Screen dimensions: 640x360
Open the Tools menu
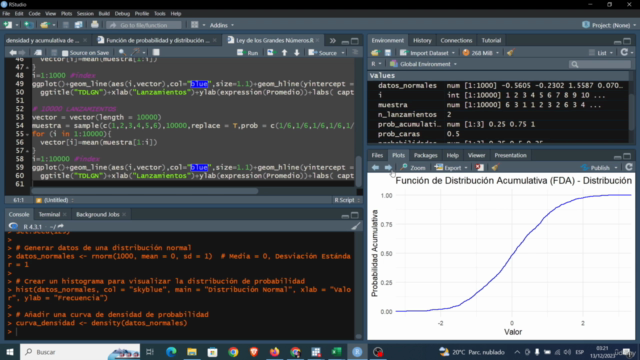(x=160, y=13)
